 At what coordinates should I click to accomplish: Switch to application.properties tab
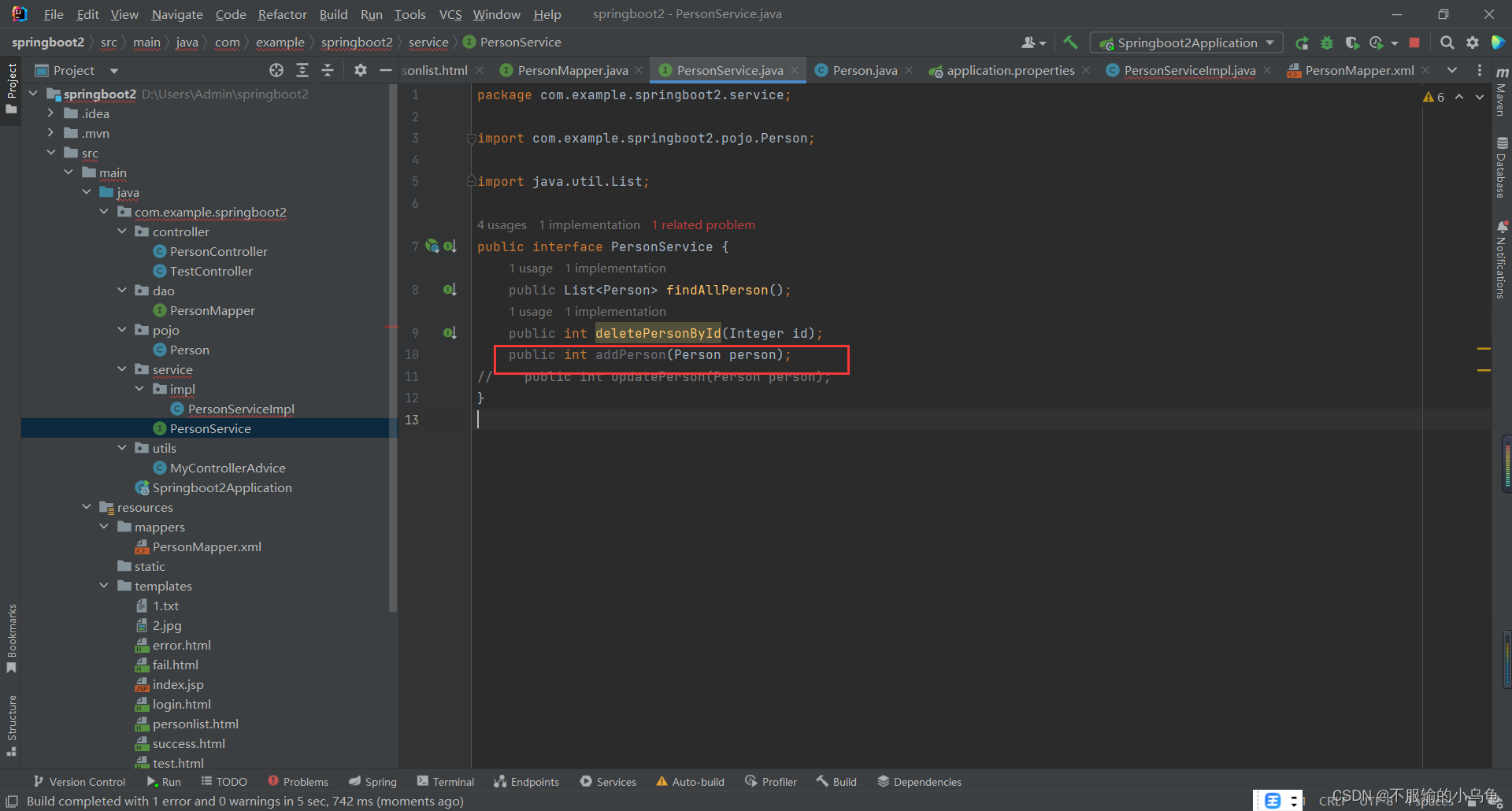pyautogui.click(x=1010, y=70)
